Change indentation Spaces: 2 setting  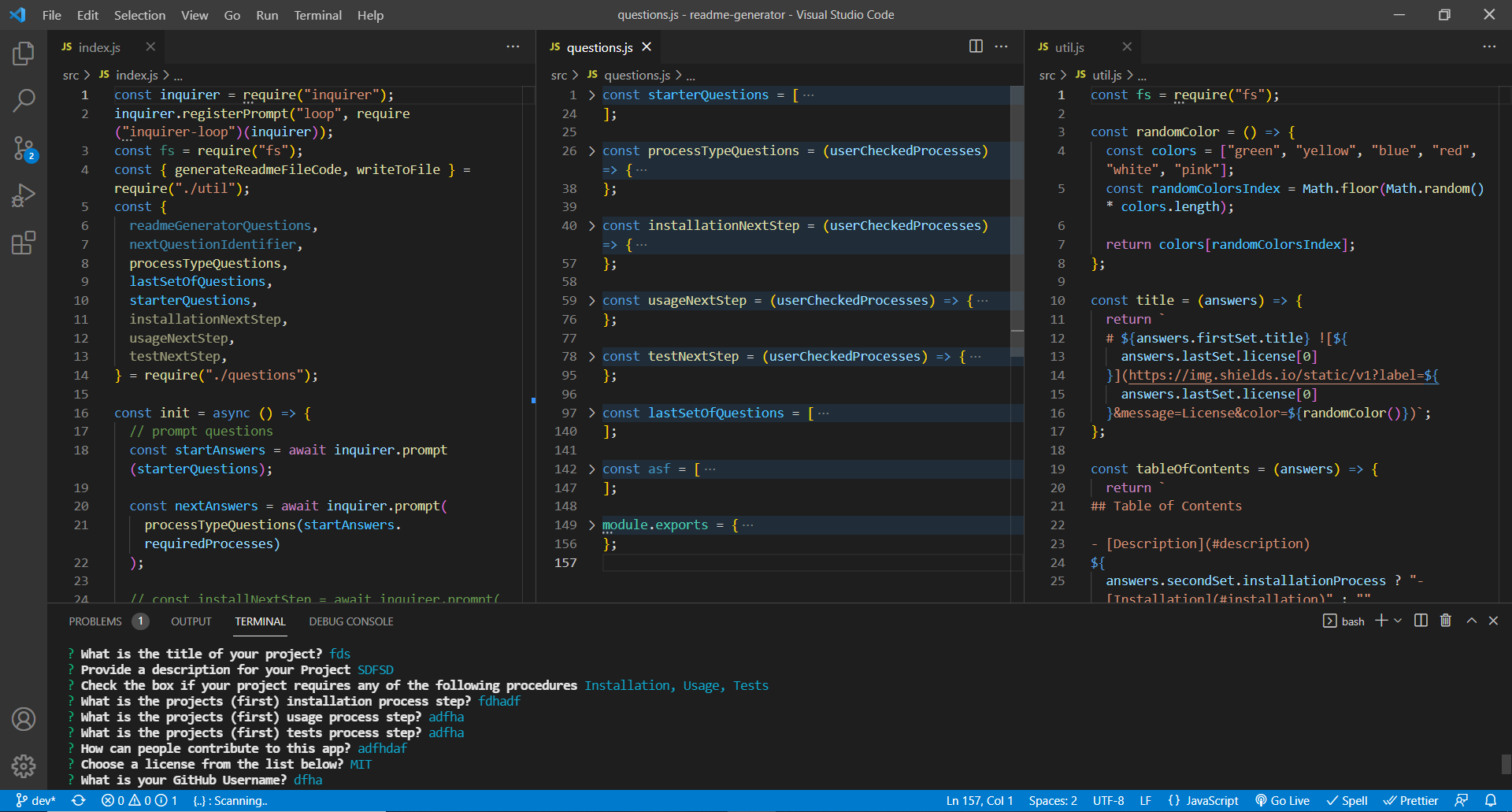point(1053,801)
